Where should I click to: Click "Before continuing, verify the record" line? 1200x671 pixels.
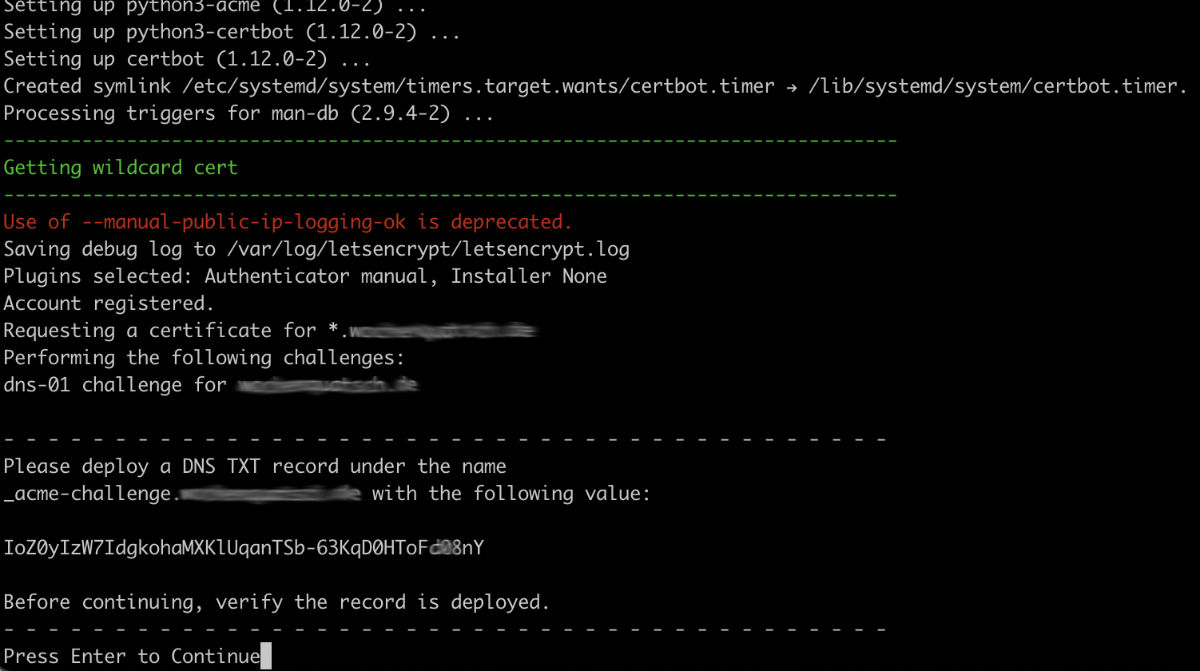pos(277,602)
